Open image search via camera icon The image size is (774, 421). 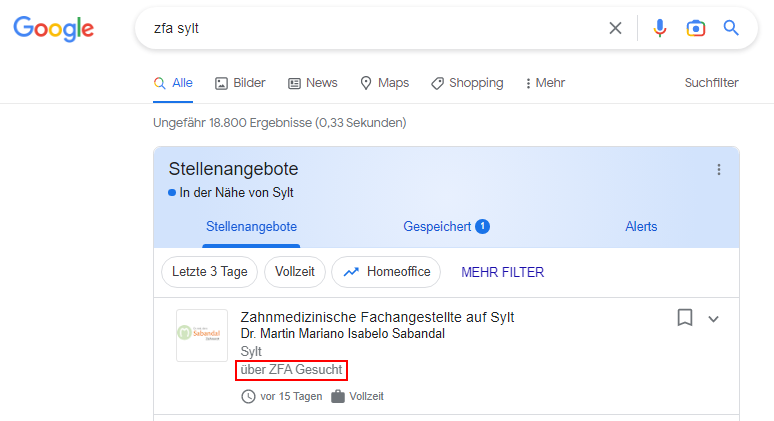click(696, 28)
